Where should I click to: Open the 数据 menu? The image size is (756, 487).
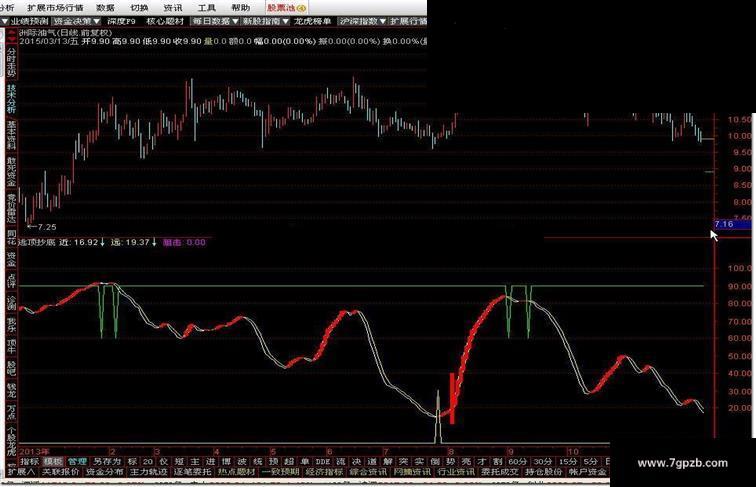(x=105, y=8)
